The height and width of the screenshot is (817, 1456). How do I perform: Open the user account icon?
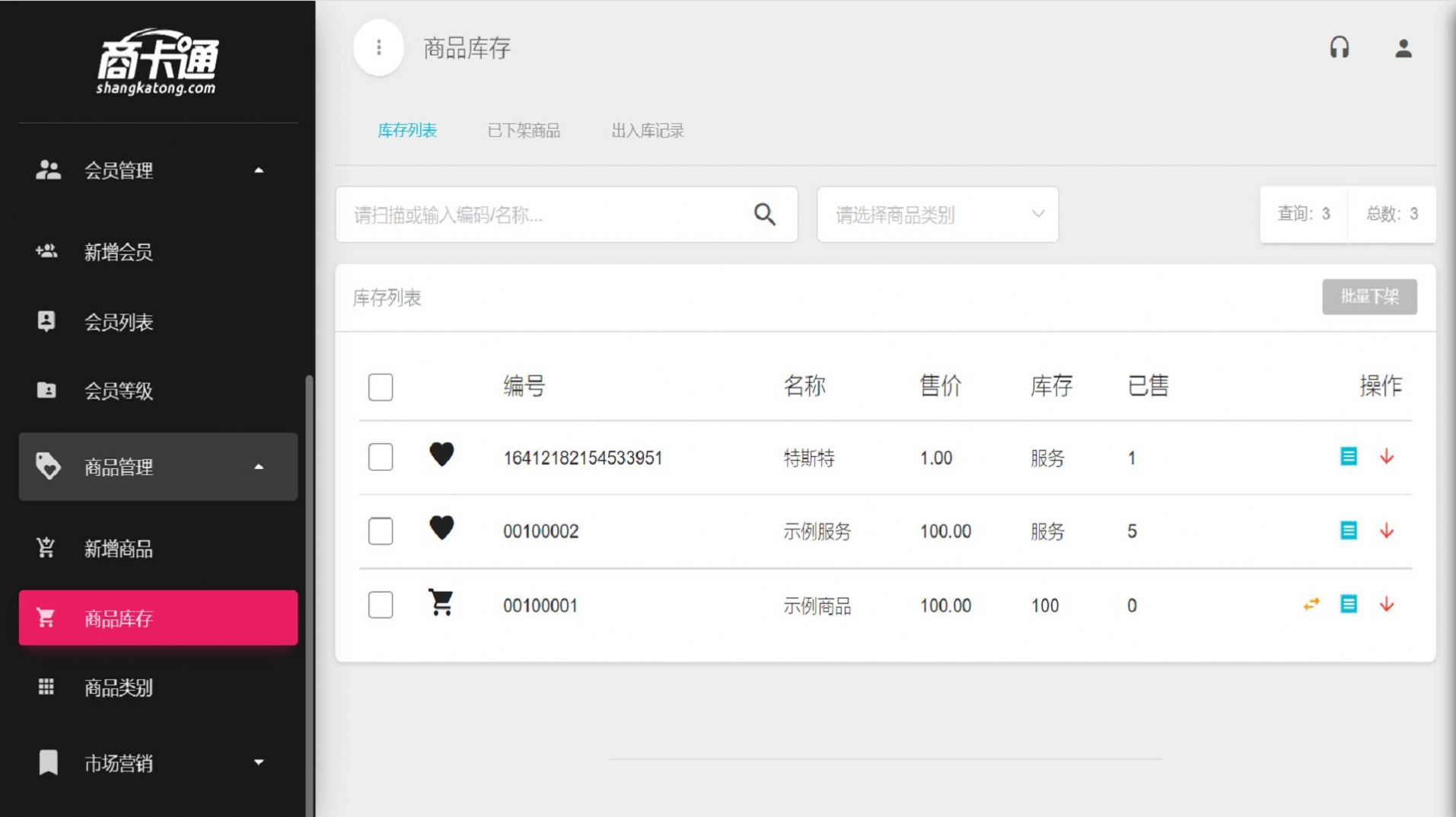tap(1403, 48)
